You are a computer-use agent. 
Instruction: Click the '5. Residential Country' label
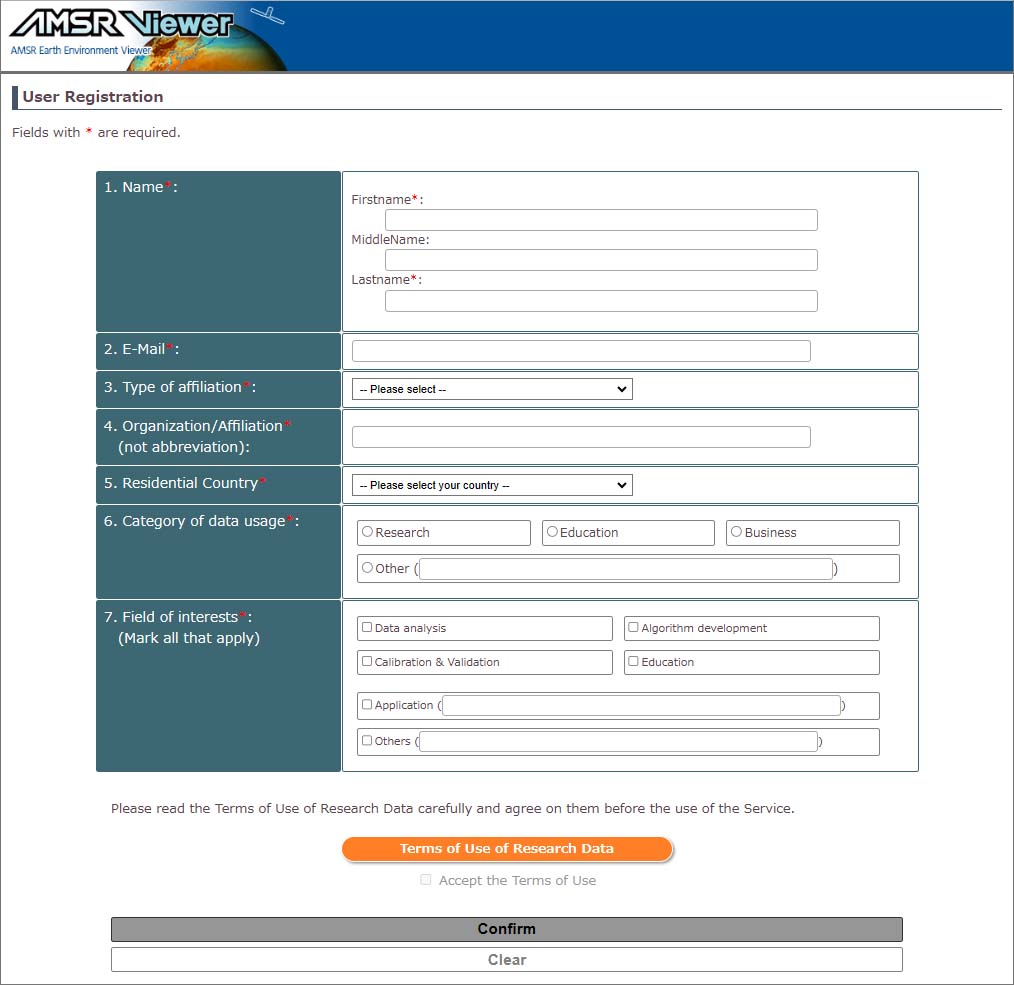[x=185, y=483]
